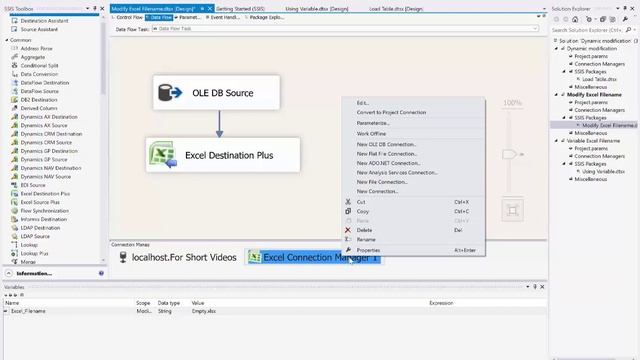Collapse the Modify Excel Filename project node
Image resolution: width=640 pixels, height=360 pixels.
[557, 95]
